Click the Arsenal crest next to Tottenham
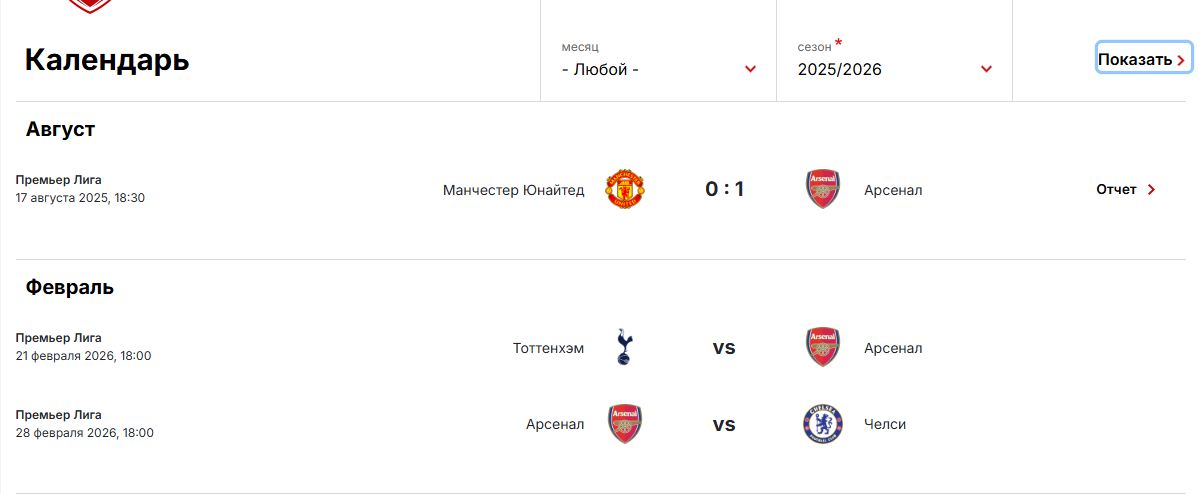 pyautogui.click(x=824, y=347)
